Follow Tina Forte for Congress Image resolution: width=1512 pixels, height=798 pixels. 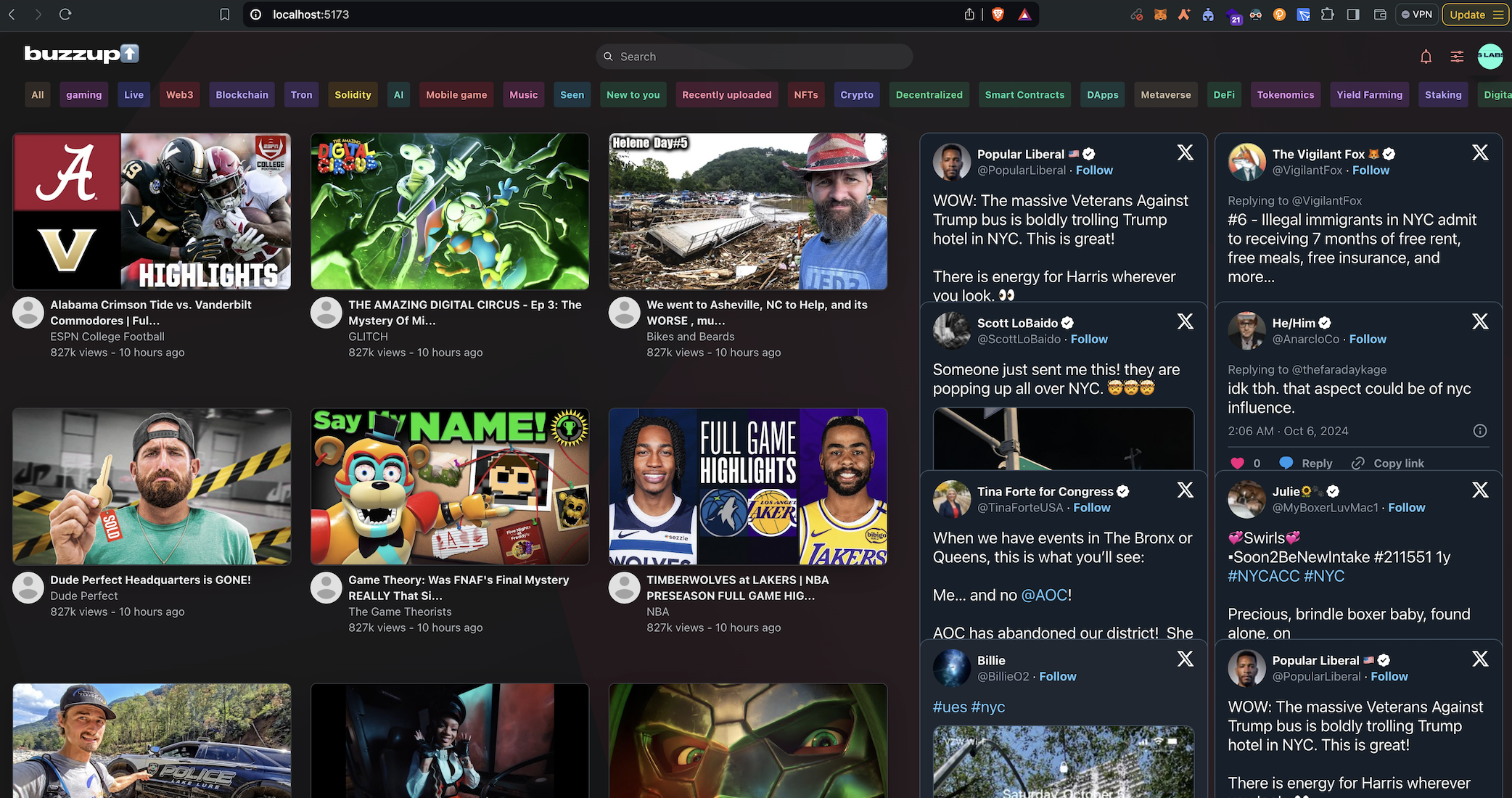coord(1091,508)
